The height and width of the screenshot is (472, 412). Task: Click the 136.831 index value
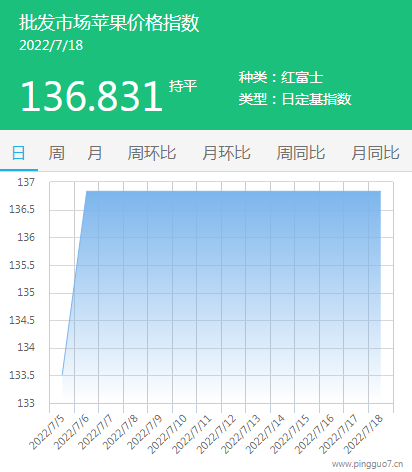91,96
